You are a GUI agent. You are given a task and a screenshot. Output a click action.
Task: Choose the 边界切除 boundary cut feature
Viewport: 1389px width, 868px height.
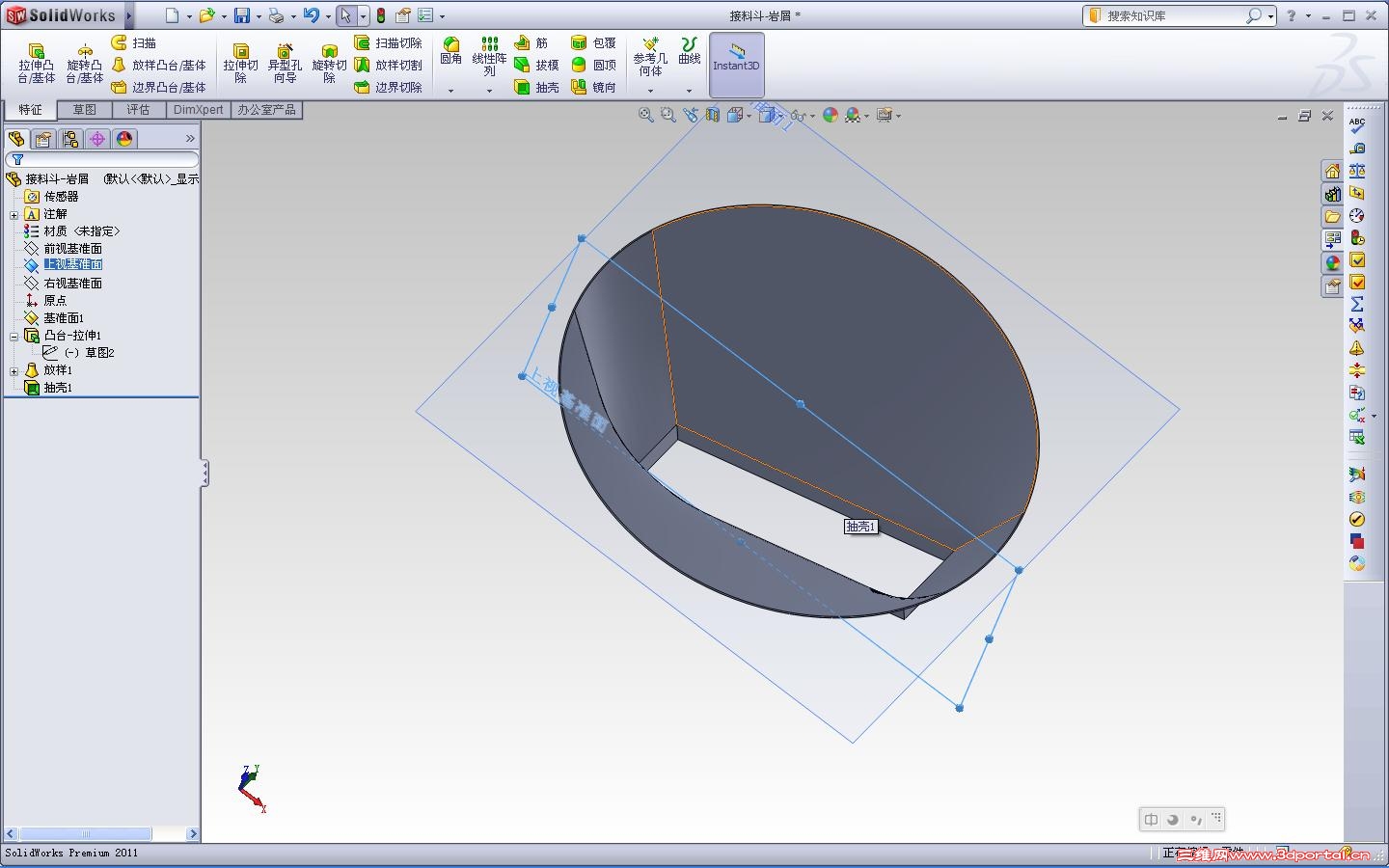click(389, 87)
